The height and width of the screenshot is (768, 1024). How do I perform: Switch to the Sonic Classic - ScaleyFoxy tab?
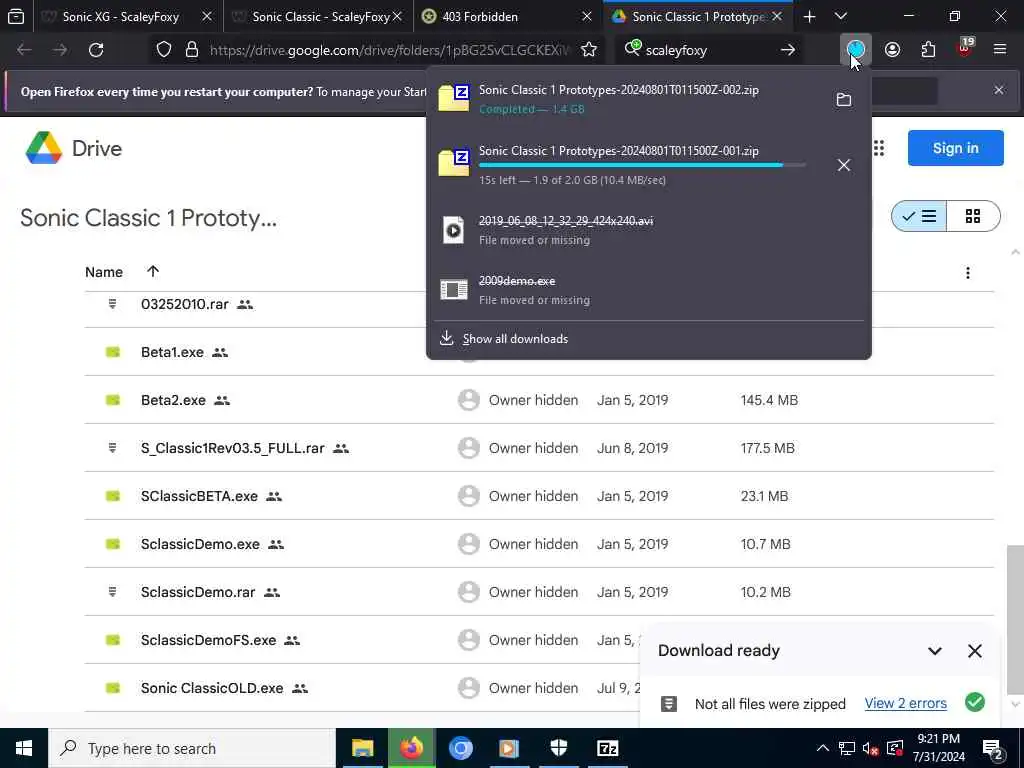(x=318, y=16)
